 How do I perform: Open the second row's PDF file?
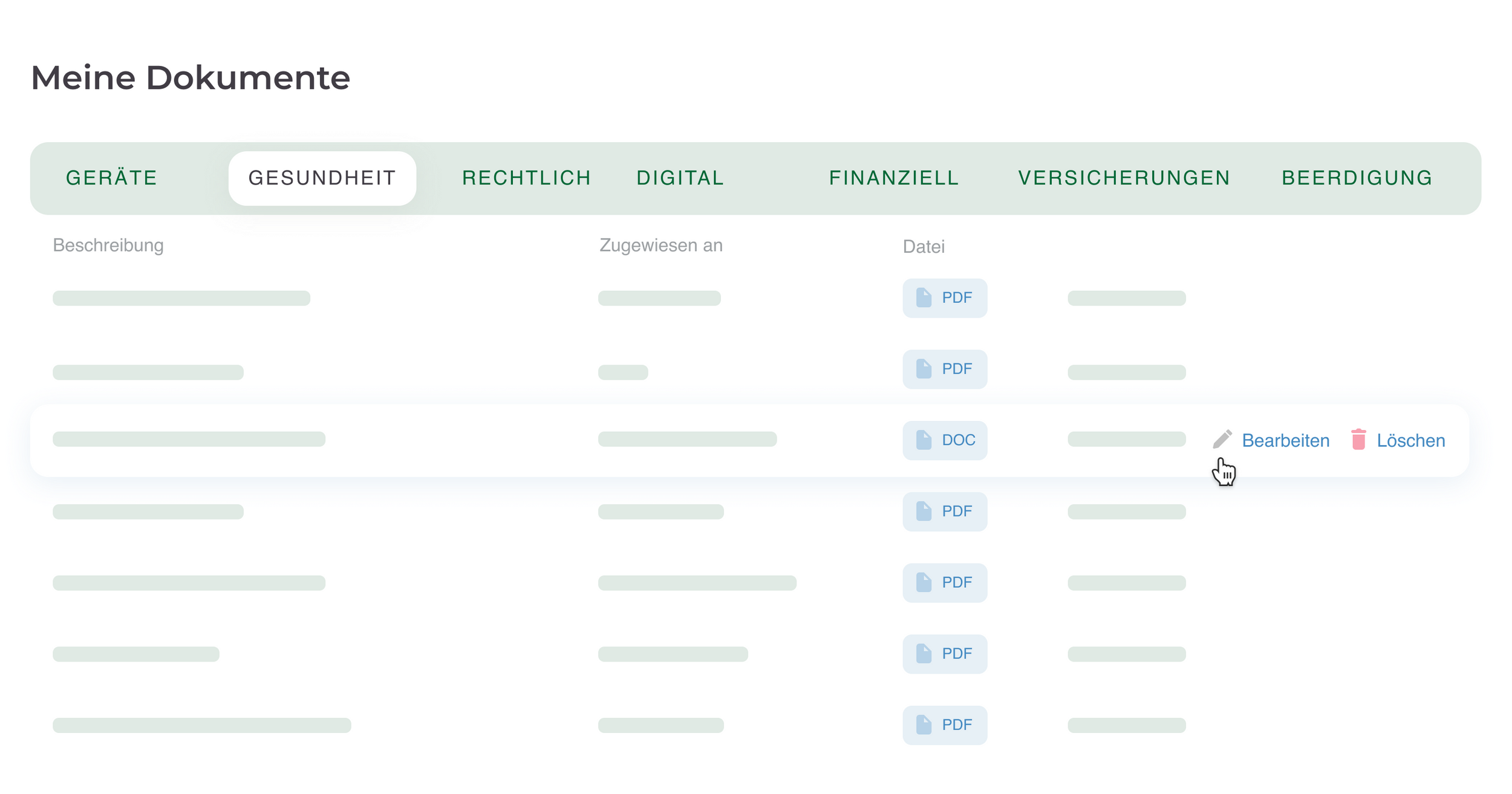[945, 369]
